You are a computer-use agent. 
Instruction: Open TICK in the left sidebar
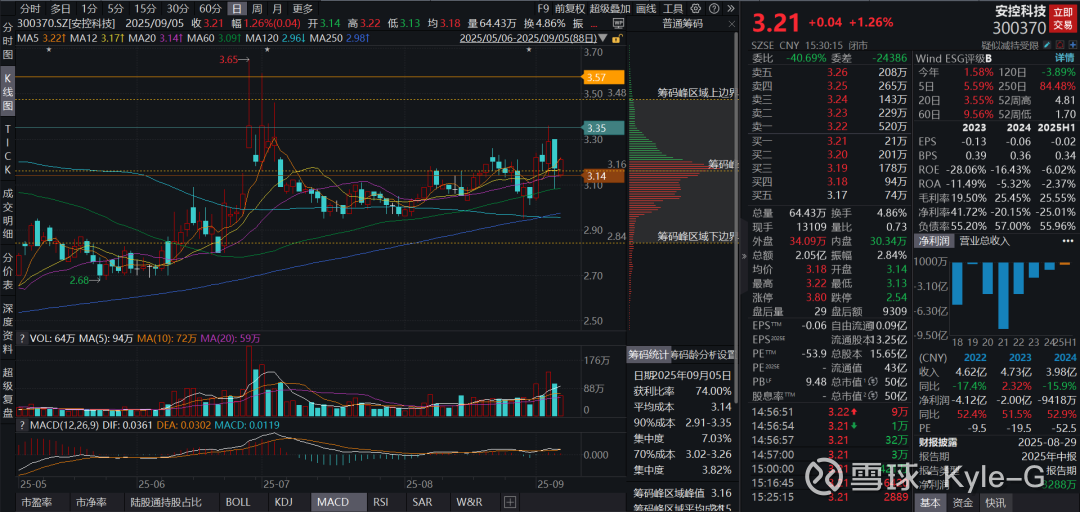8,148
